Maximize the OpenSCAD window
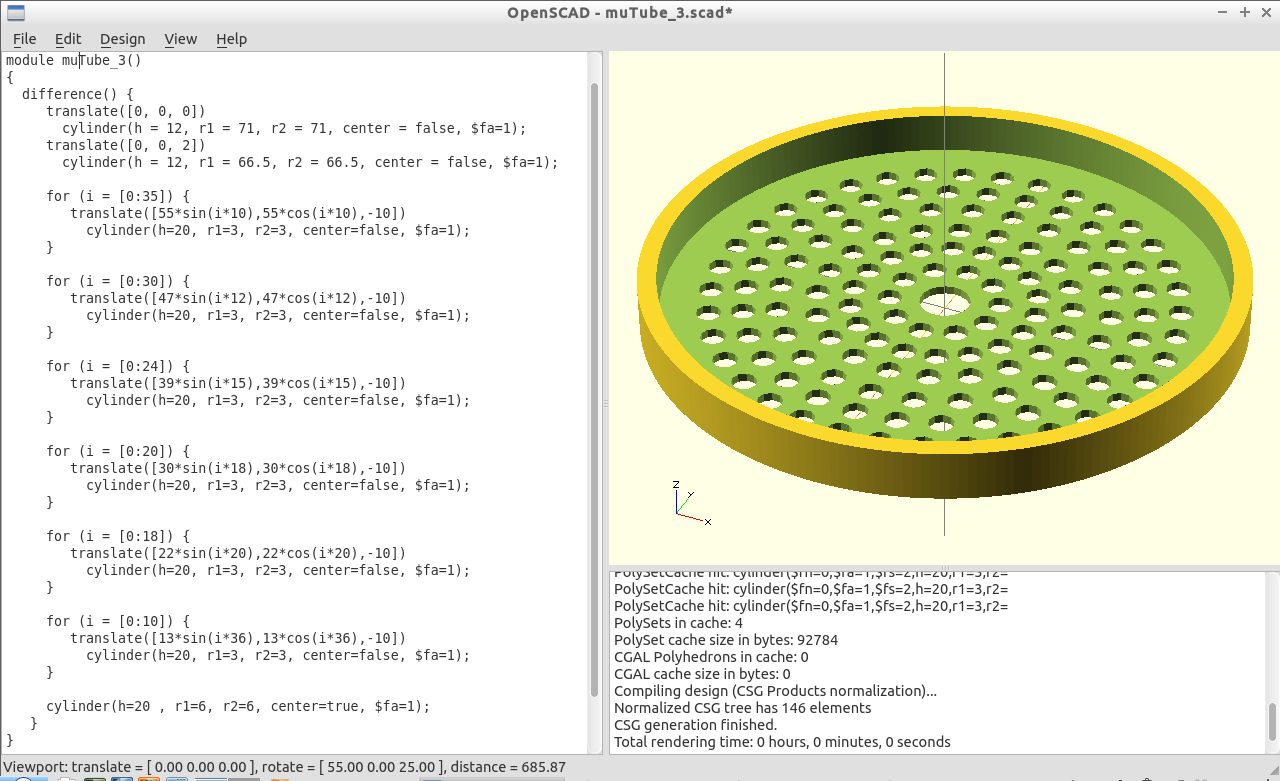1280x781 pixels. tap(1245, 12)
